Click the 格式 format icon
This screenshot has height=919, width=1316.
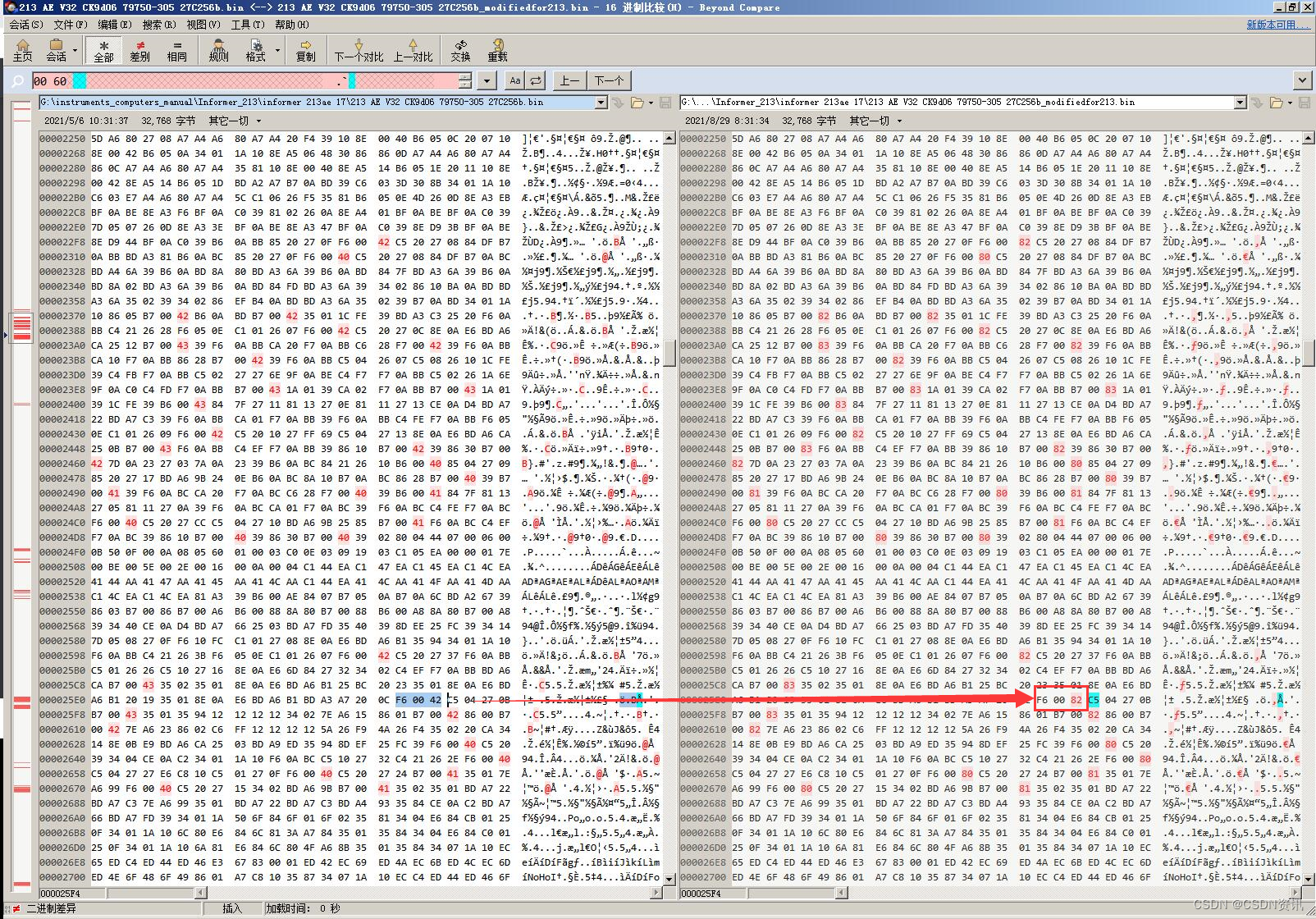[256, 50]
